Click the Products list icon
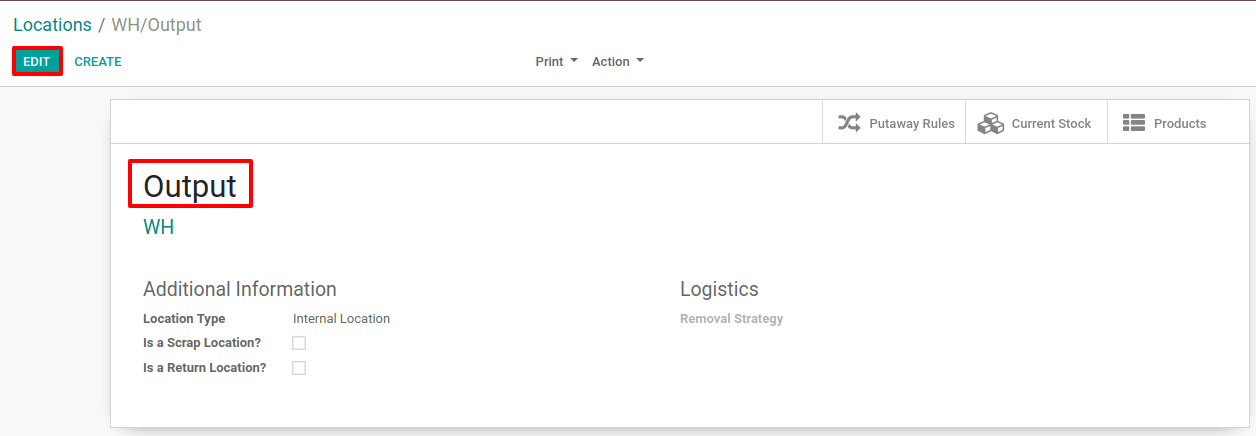This screenshot has width=1256, height=436. click(1133, 123)
